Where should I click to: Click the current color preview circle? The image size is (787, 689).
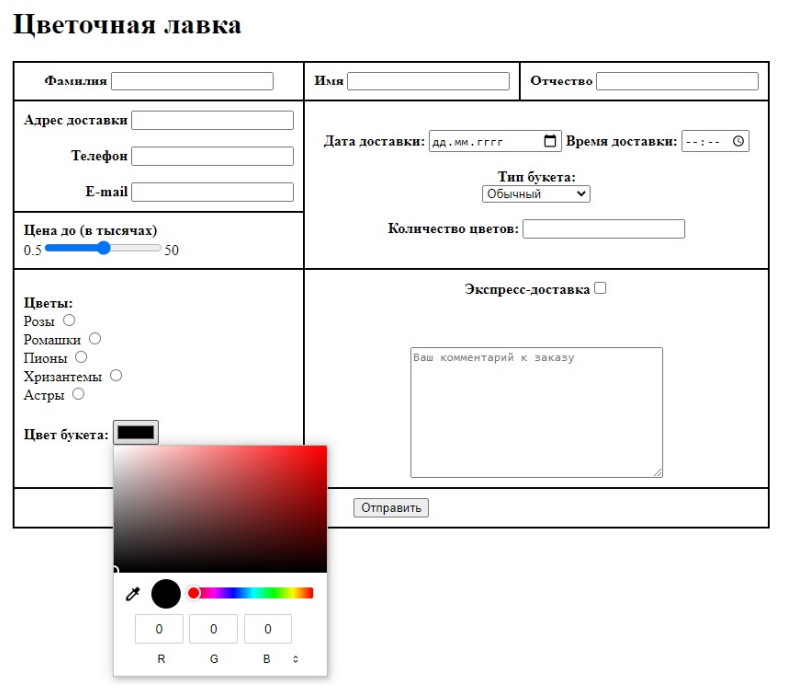pyautogui.click(x=166, y=594)
